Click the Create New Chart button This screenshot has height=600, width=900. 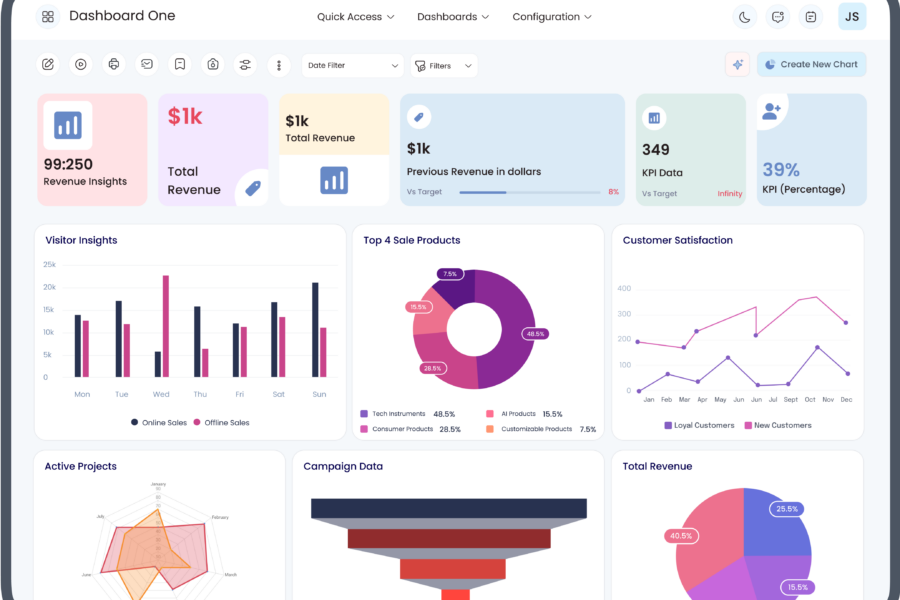tap(811, 65)
